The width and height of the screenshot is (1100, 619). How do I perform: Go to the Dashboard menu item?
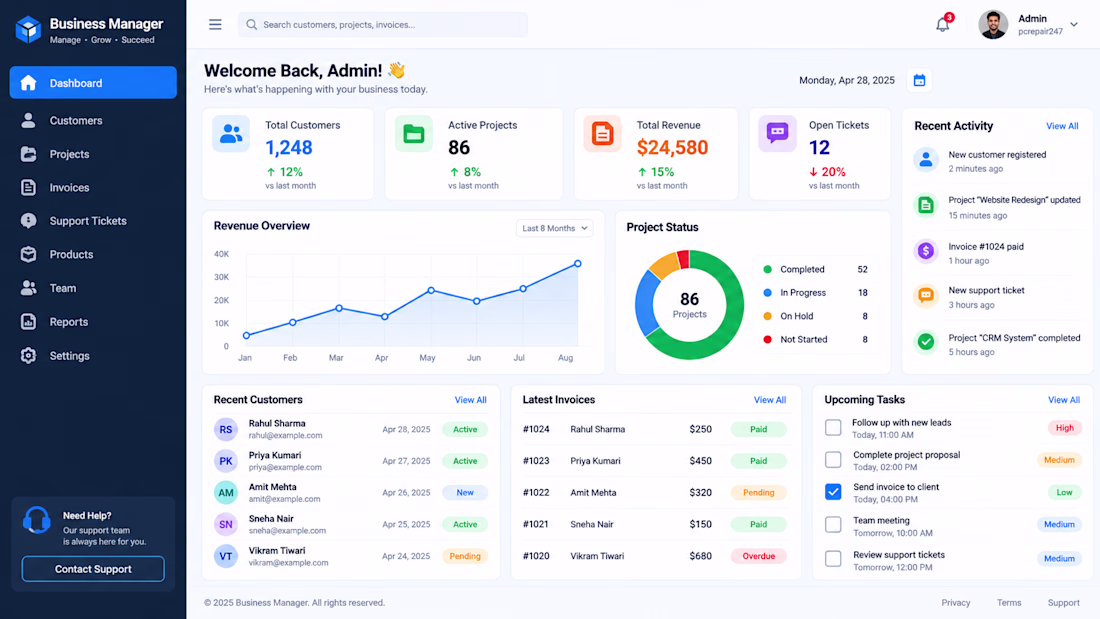pos(93,83)
